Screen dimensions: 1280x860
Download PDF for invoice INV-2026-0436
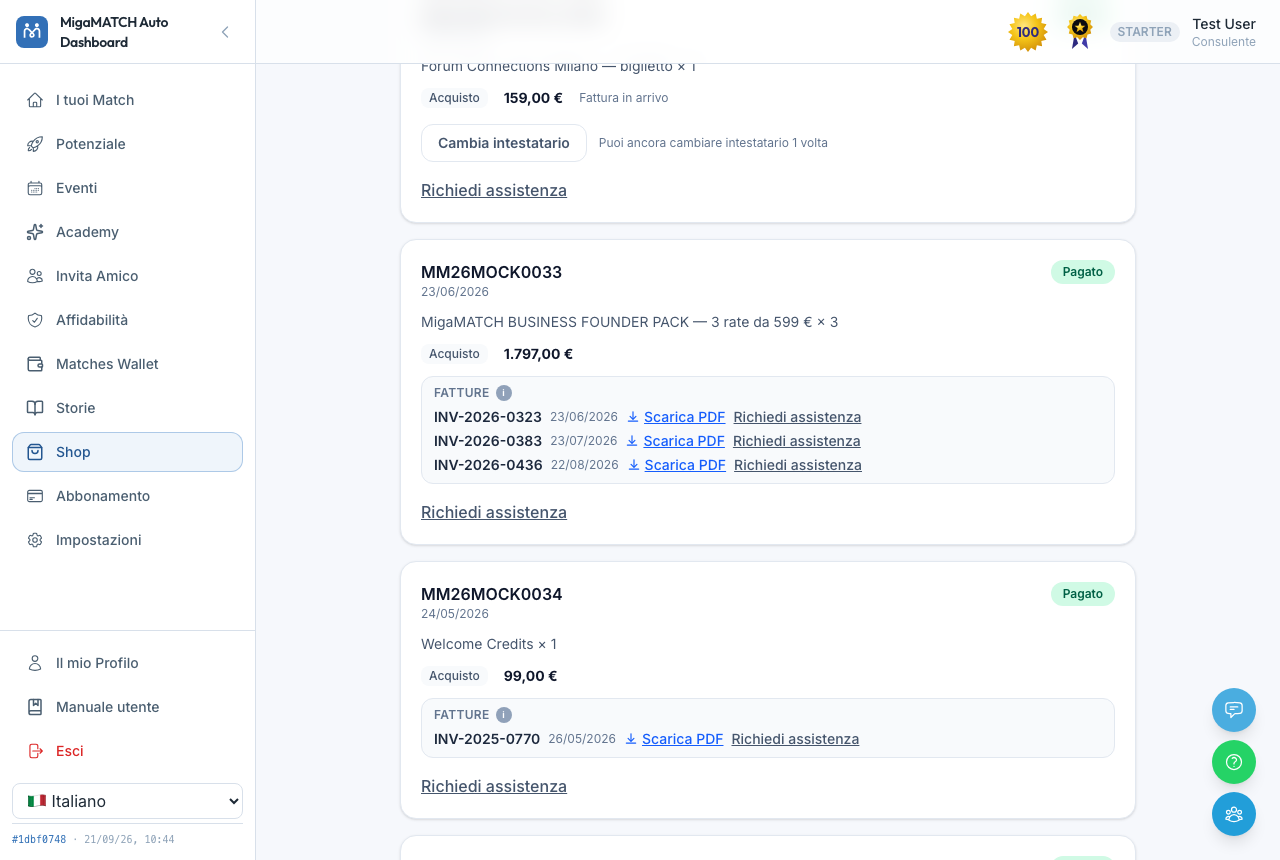(x=677, y=465)
